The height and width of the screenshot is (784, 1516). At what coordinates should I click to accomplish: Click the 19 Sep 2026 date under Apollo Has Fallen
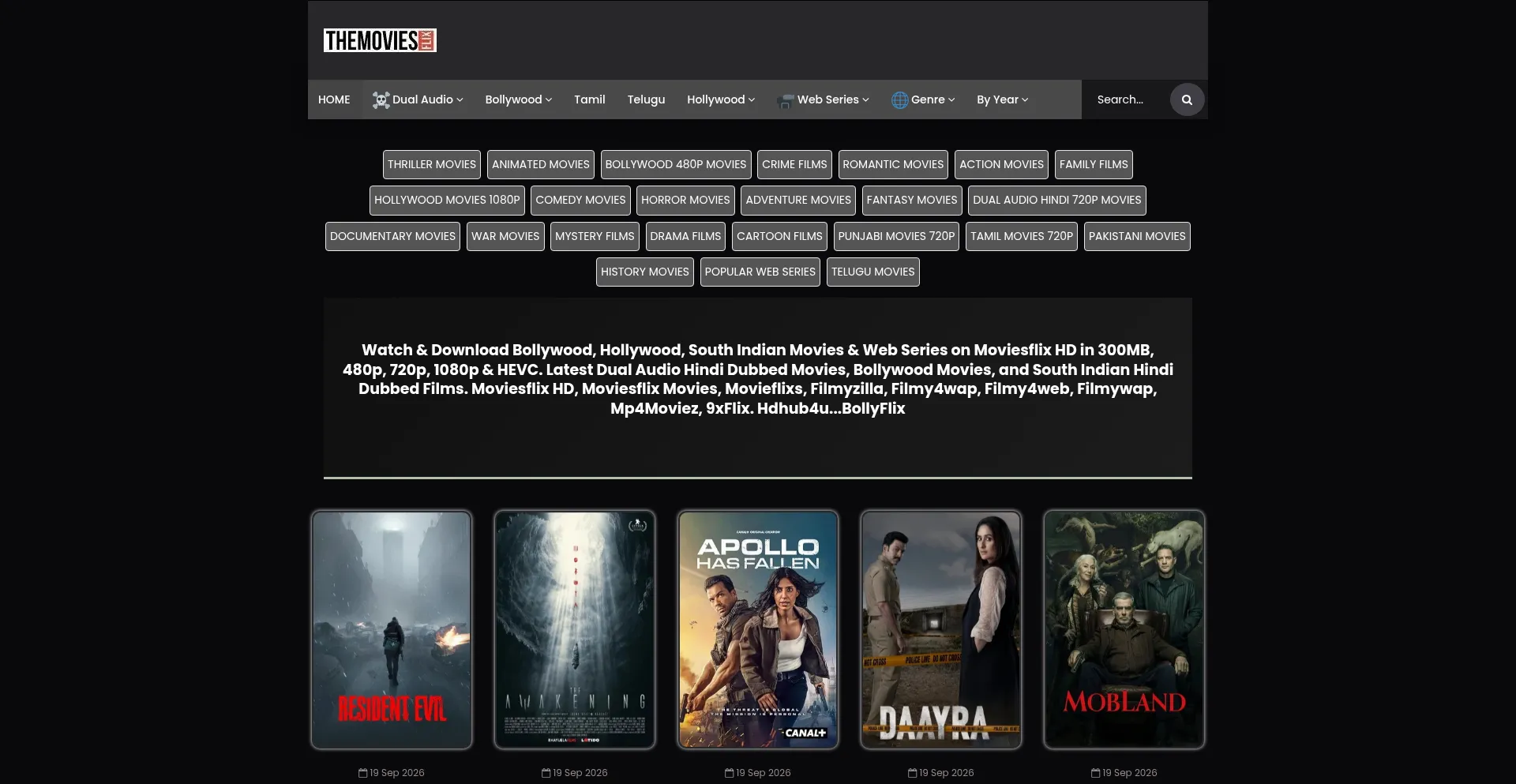coord(764,773)
